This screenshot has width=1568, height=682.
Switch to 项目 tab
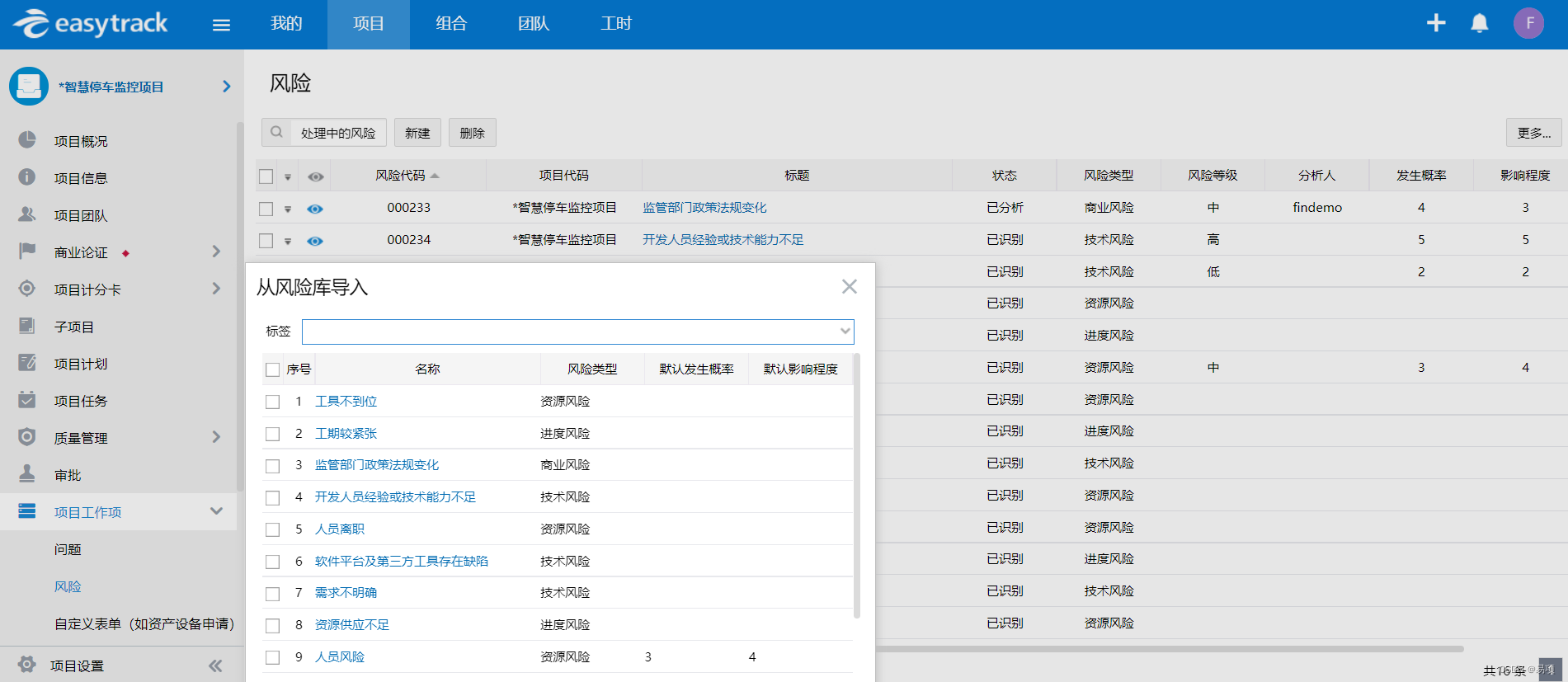pyautogui.click(x=369, y=24)
